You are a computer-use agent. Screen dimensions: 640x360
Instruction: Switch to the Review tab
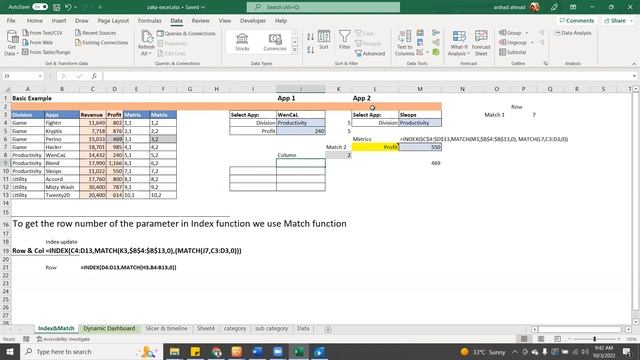click(200, 20)
